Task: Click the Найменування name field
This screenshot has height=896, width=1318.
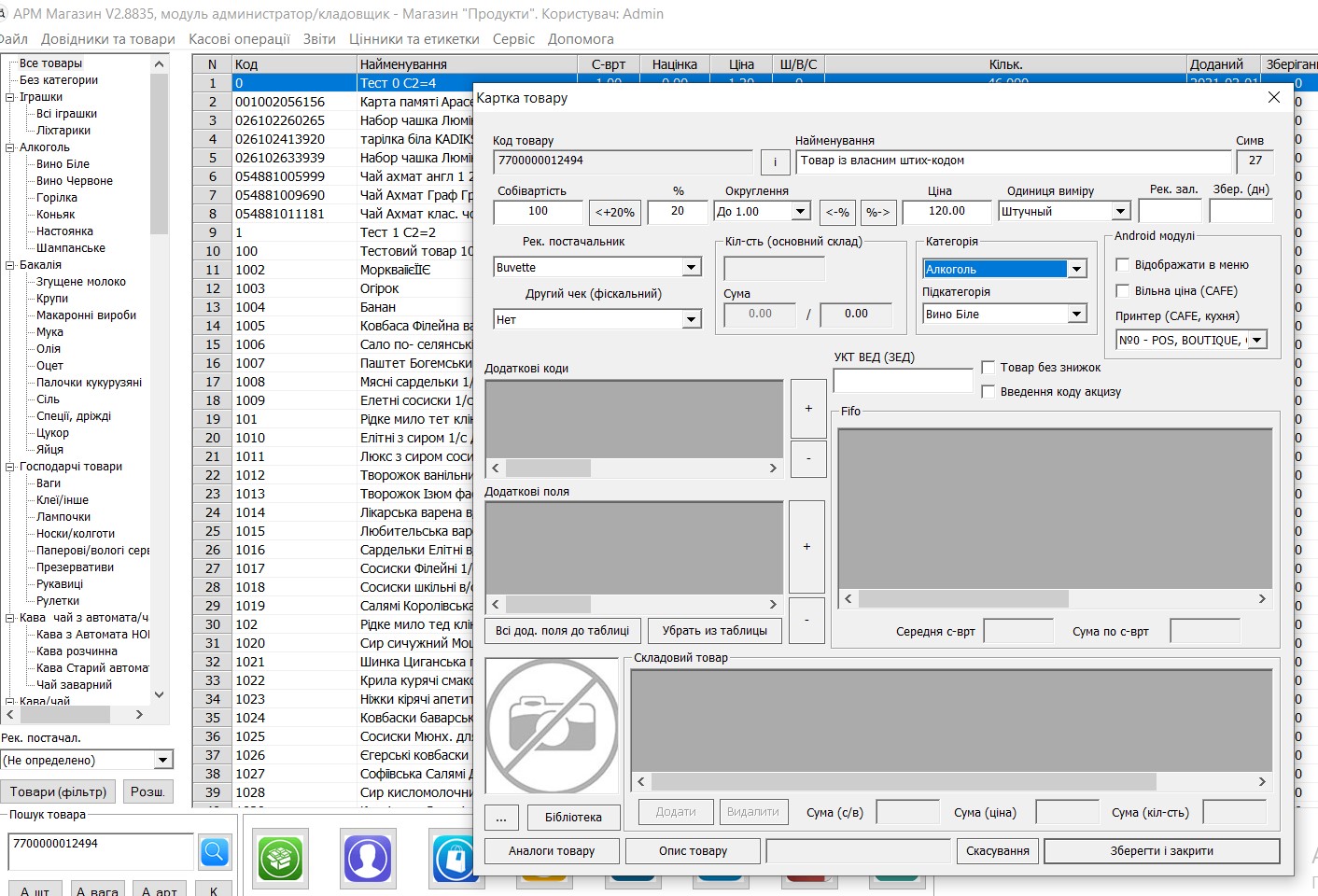Action: [x=1013, y=161]
